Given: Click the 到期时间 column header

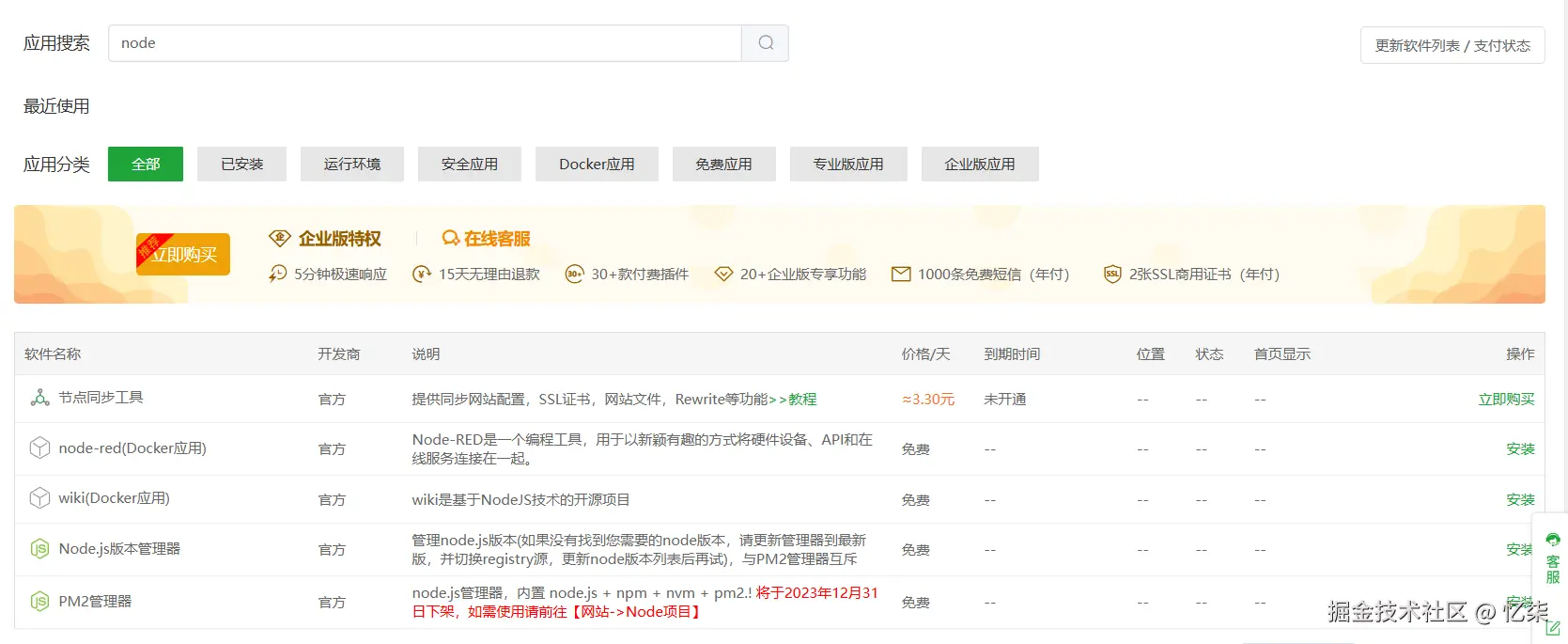Looking at the screenshot, I should tap(1012, 354).
